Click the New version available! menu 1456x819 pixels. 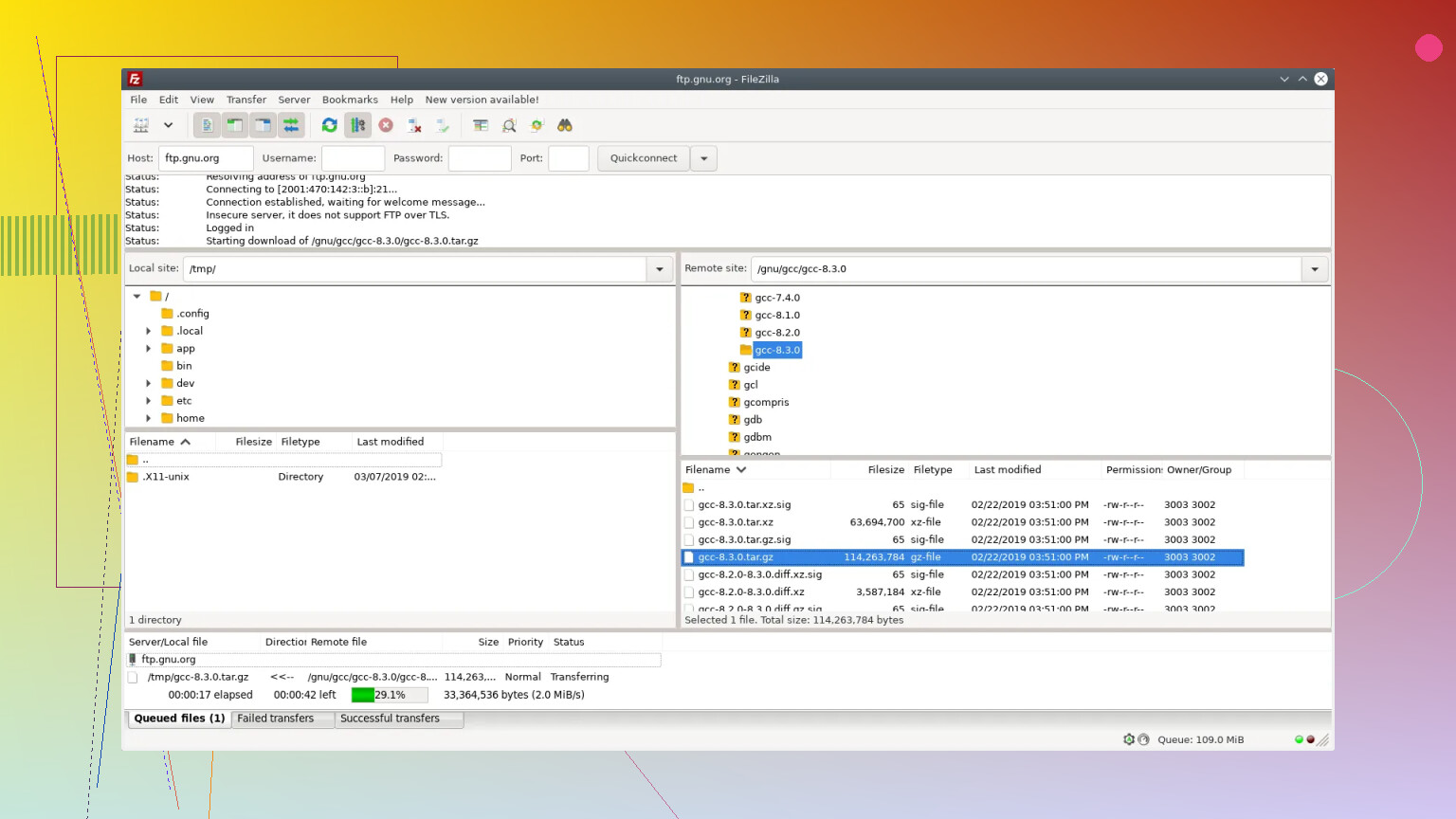point(482,100)
